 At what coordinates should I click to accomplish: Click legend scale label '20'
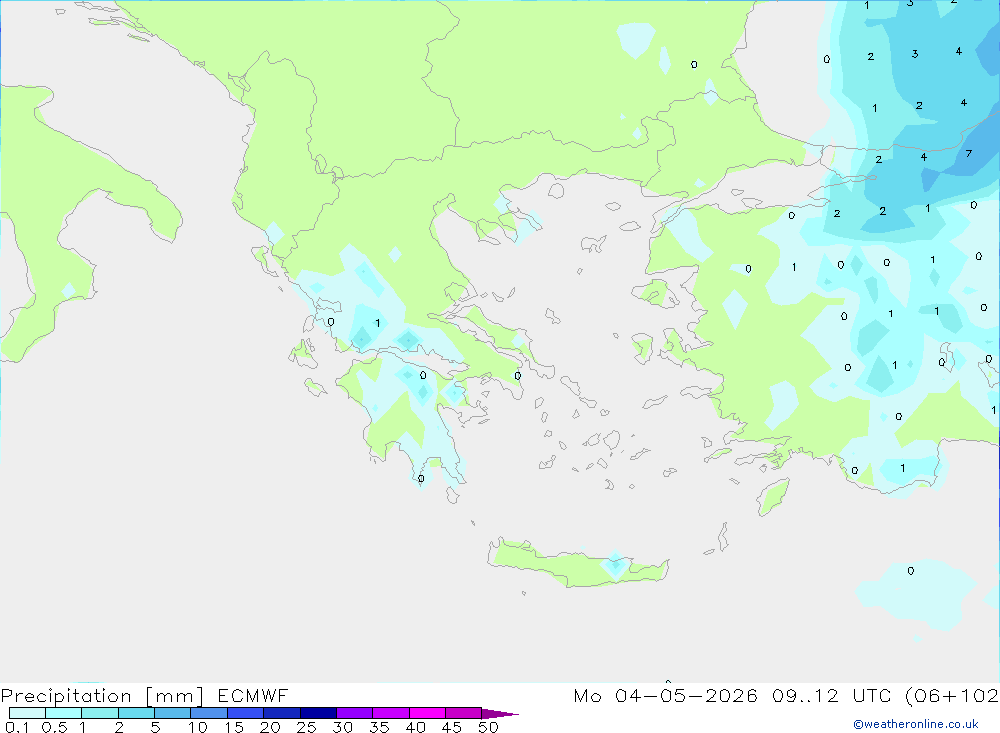pyautogui.click(x=270, y=727)
